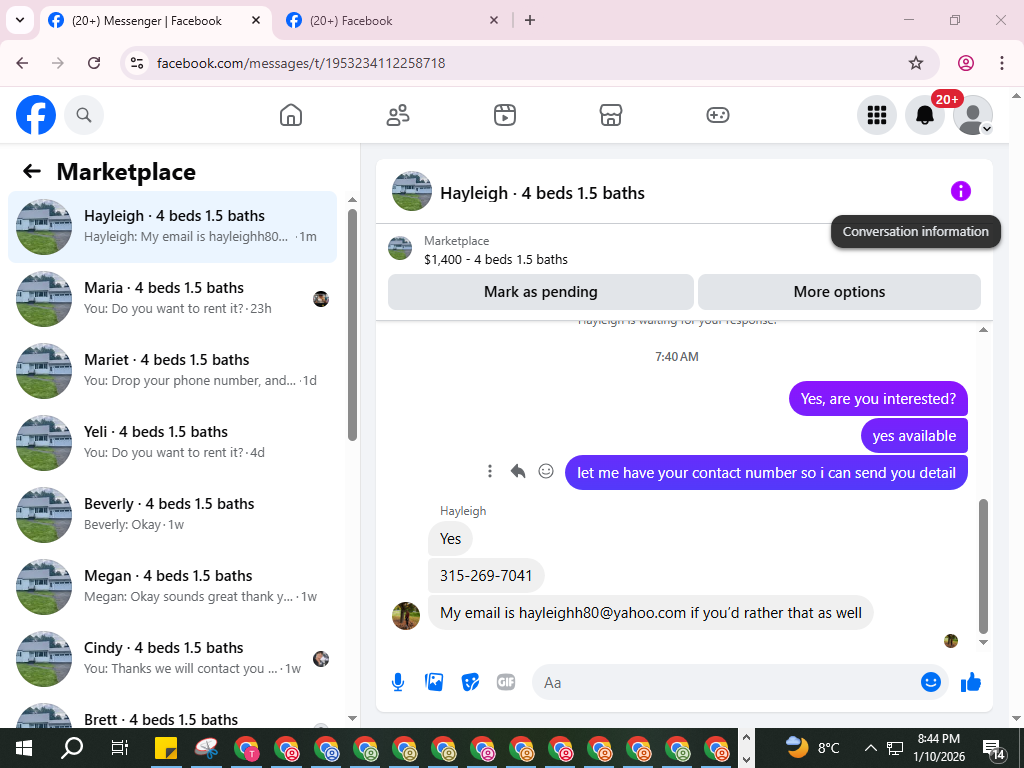The height and width of the screenshot is (768, 1024).
Task: Go back in browser history
Action: click(x=22, y=63)
